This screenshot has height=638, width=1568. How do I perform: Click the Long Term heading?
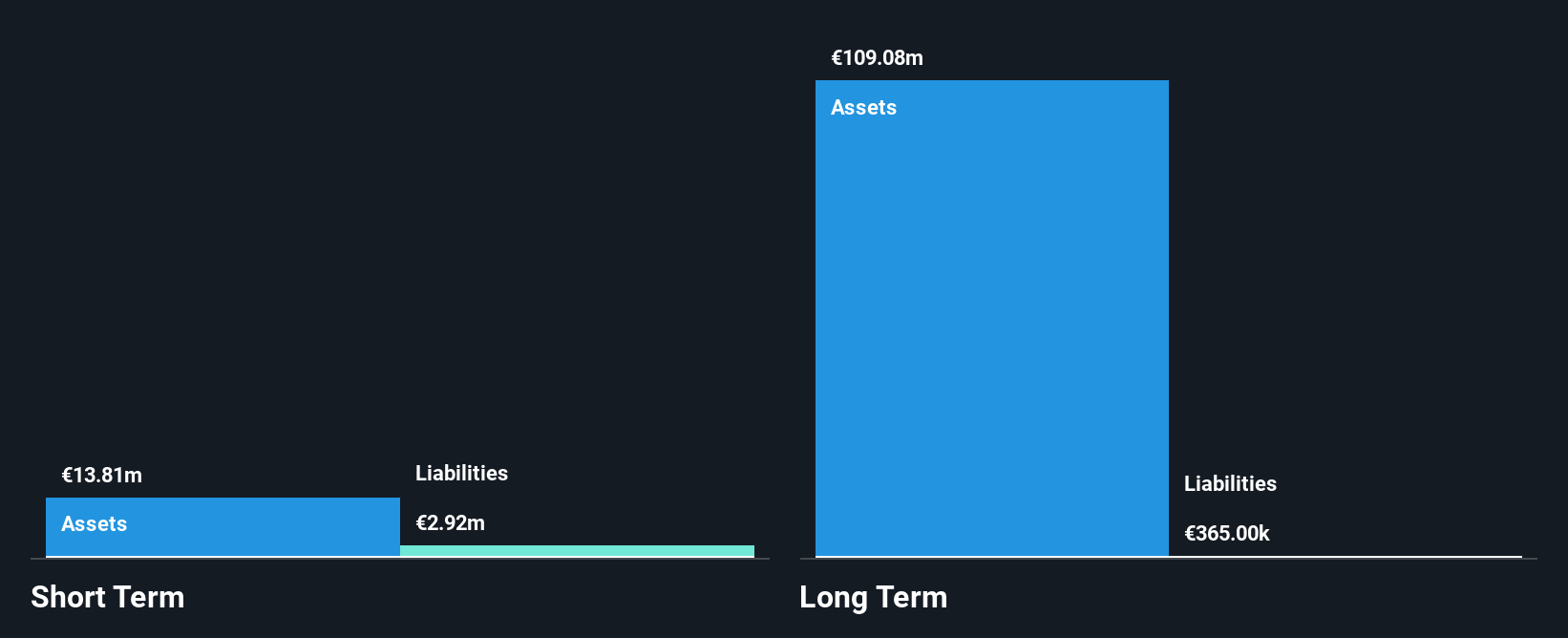click(873, 598)
